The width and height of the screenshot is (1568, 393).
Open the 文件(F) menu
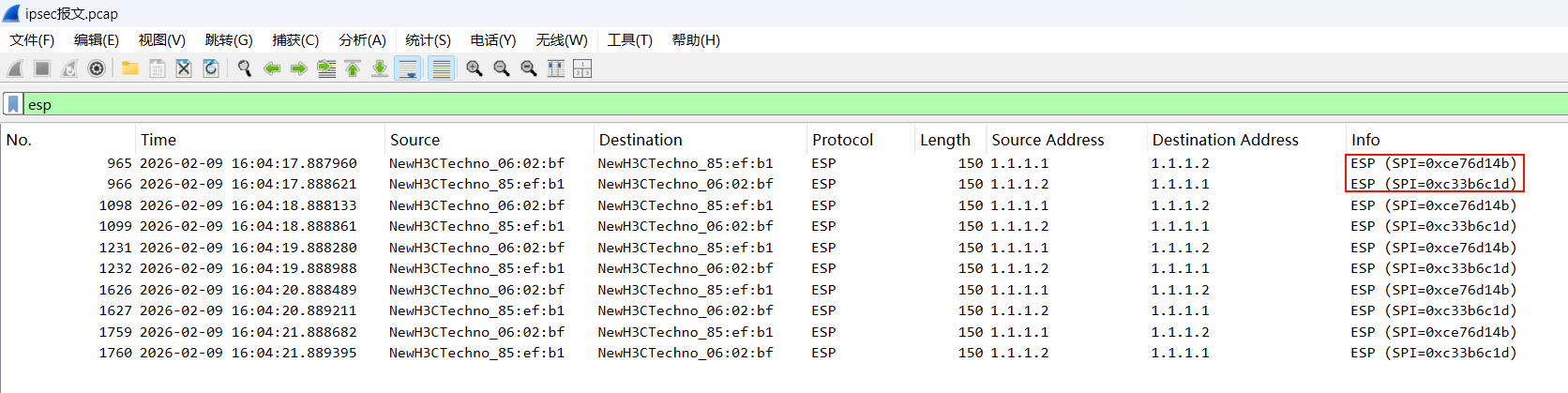[32, 40]
